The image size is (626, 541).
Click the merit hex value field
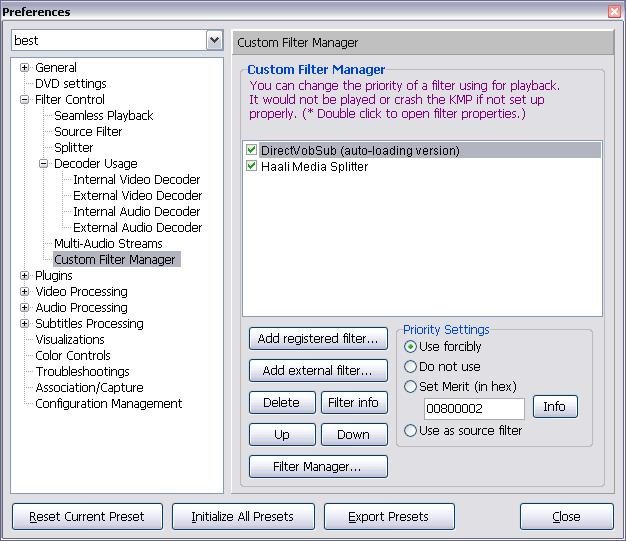474,409
